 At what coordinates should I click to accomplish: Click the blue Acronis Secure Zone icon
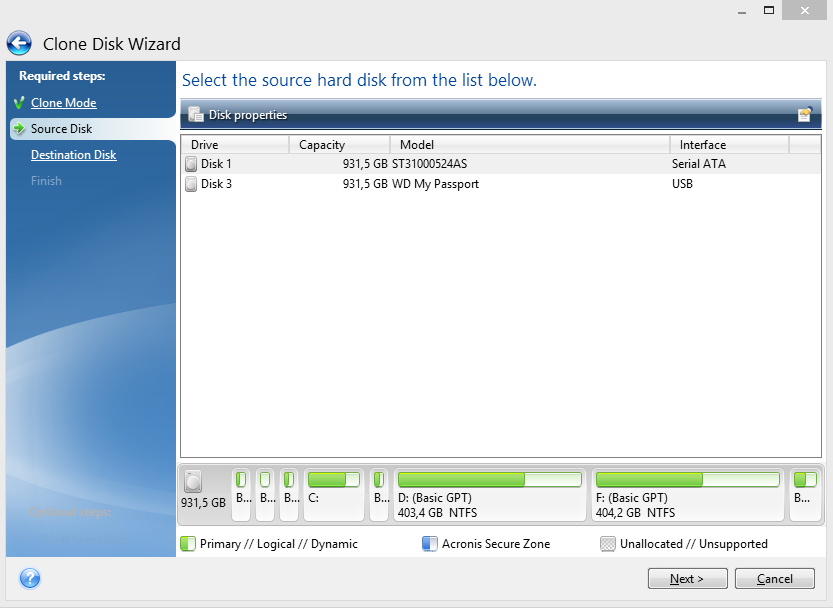point(429,544)
